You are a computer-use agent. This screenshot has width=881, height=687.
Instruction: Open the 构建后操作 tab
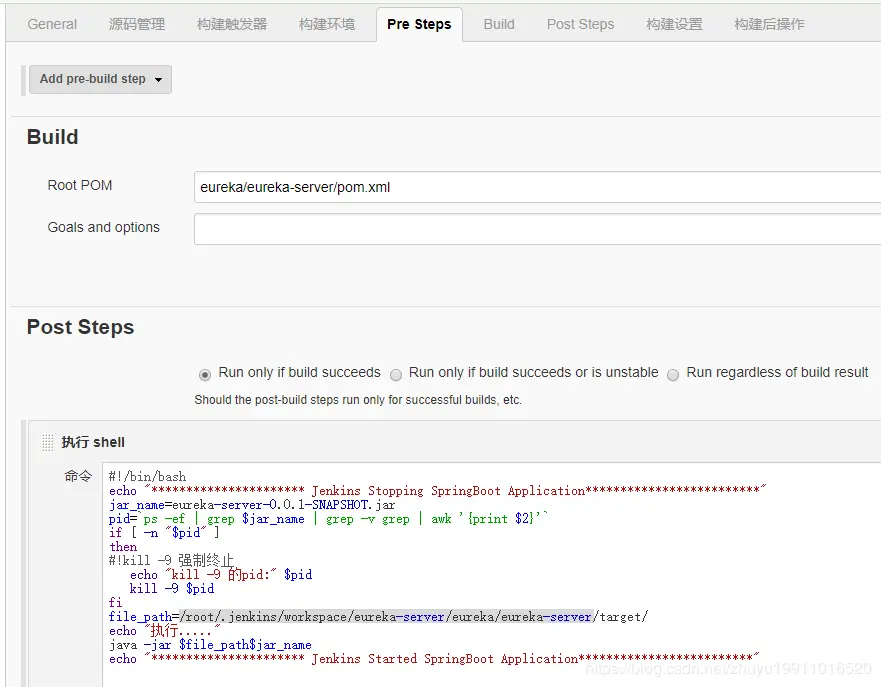coord(769,24)
